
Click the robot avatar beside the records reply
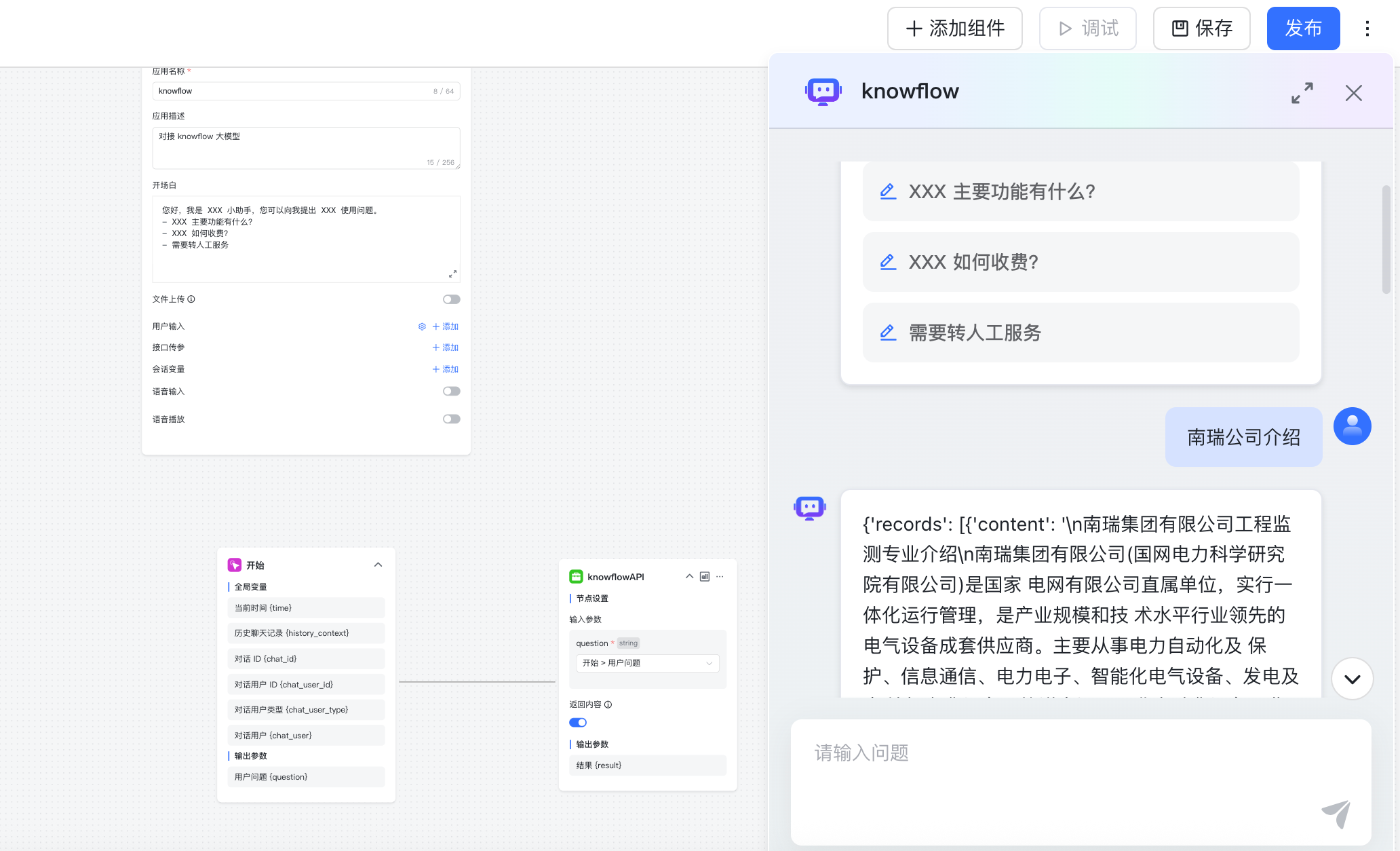click(x=809, y=507)
